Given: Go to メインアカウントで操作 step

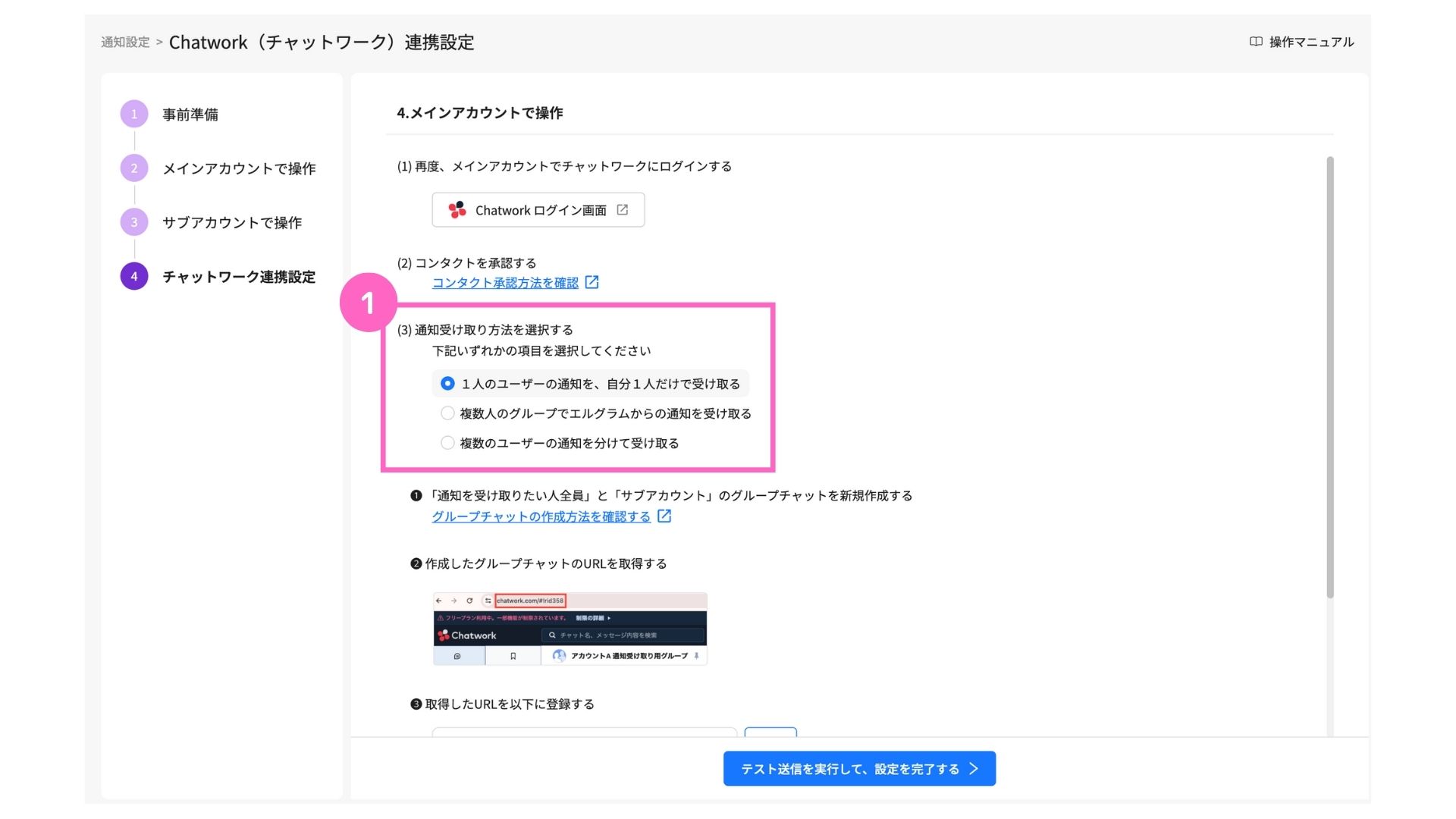Looking at the screenshot, I should click(x=239, y=168).
